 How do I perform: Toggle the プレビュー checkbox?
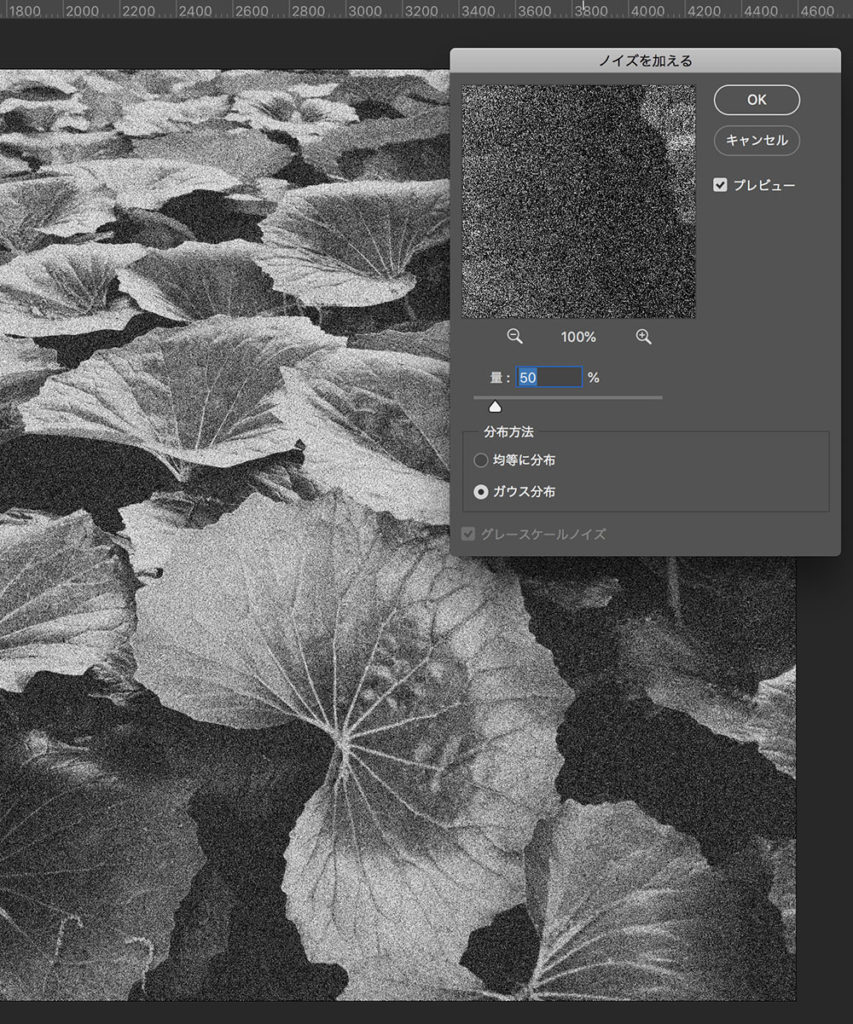pyautogui.click(x=720, y=185)
